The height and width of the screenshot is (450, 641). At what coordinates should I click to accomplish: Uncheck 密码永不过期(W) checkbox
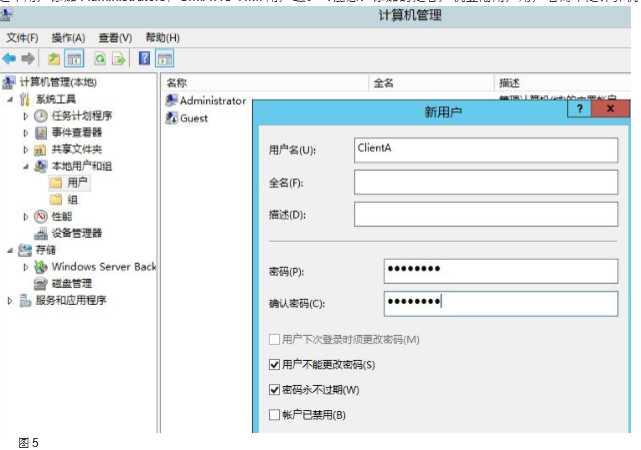pyautogui.click(x=274, y=390)
